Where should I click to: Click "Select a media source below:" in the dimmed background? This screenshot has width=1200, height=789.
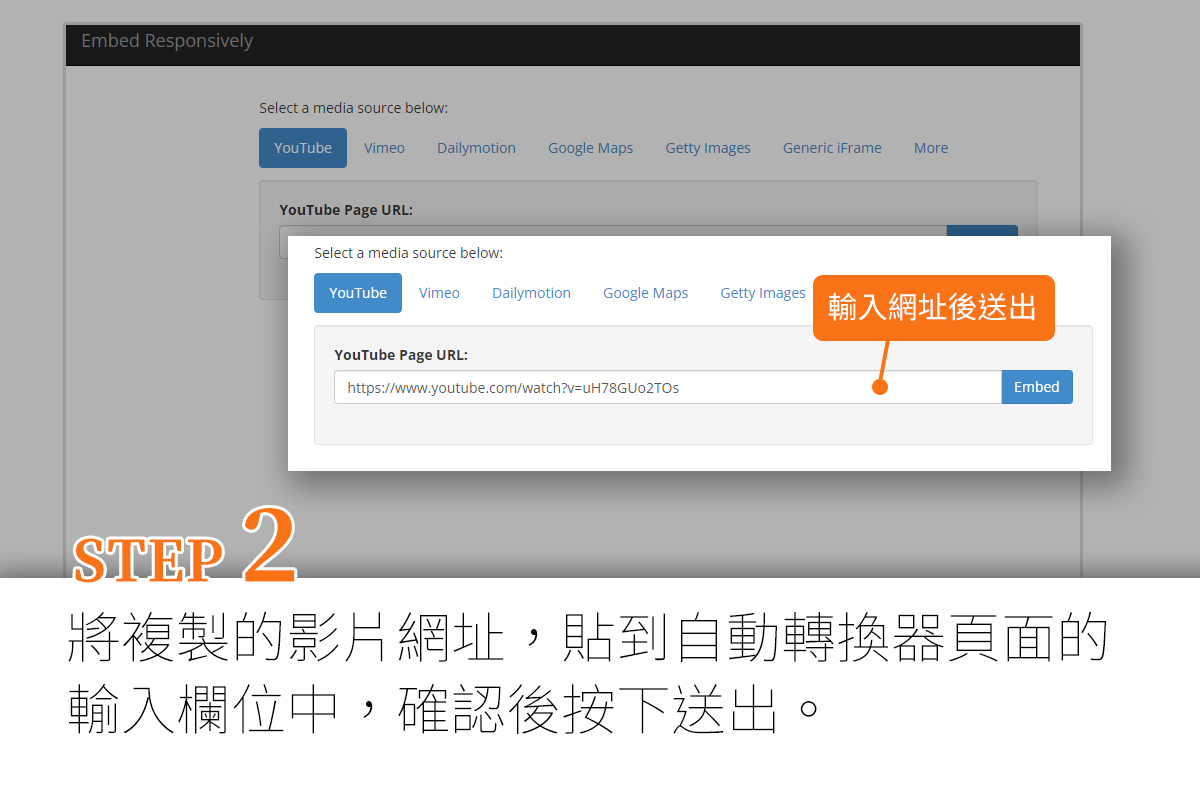click(354, 108)
